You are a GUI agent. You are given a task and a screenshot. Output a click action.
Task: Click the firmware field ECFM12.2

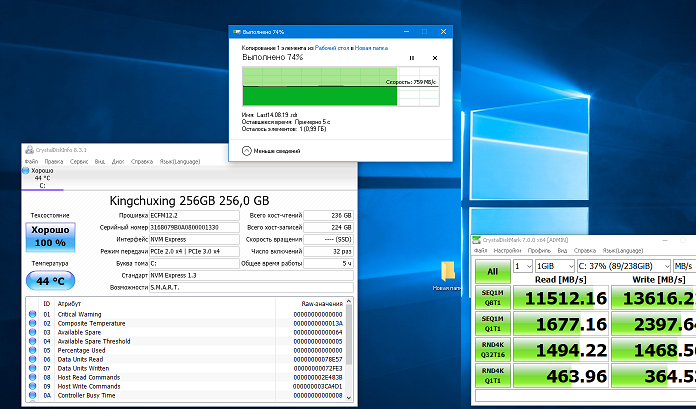pos(194,215)
